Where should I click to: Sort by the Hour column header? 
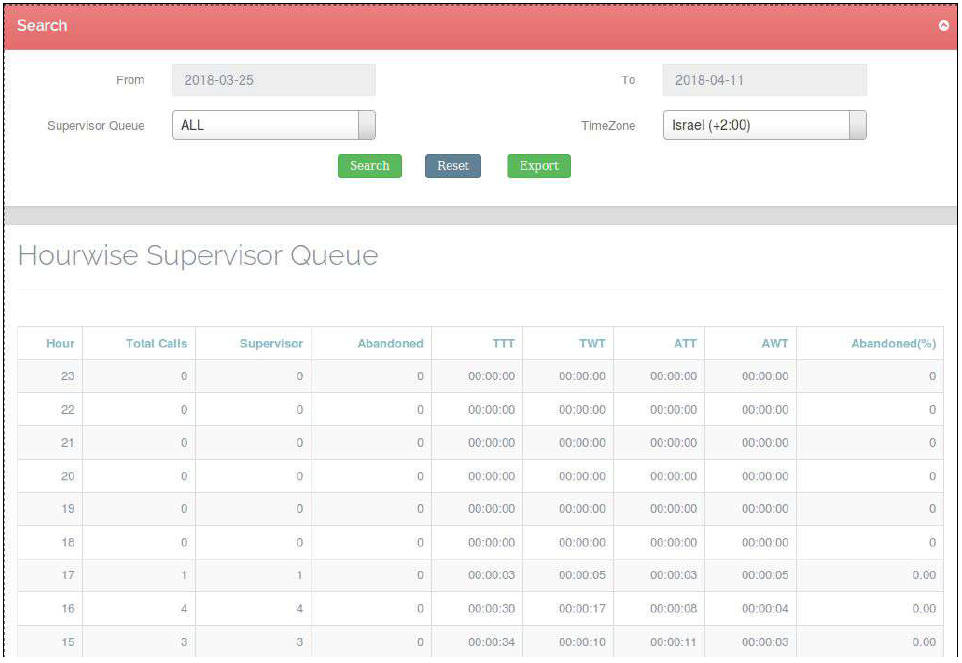[x=60, y=343]
